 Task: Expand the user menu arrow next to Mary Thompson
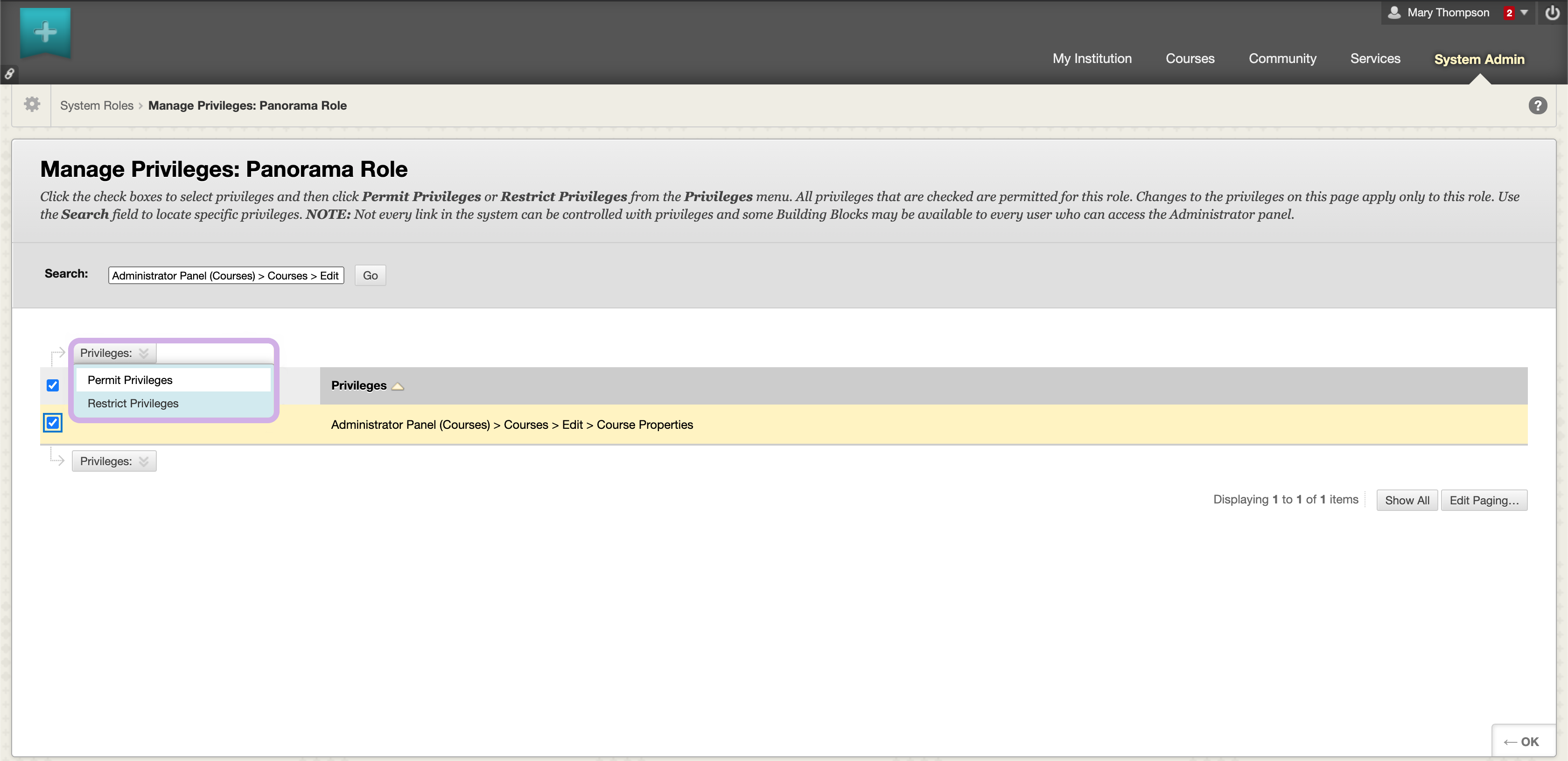[x=1524, y=12]
